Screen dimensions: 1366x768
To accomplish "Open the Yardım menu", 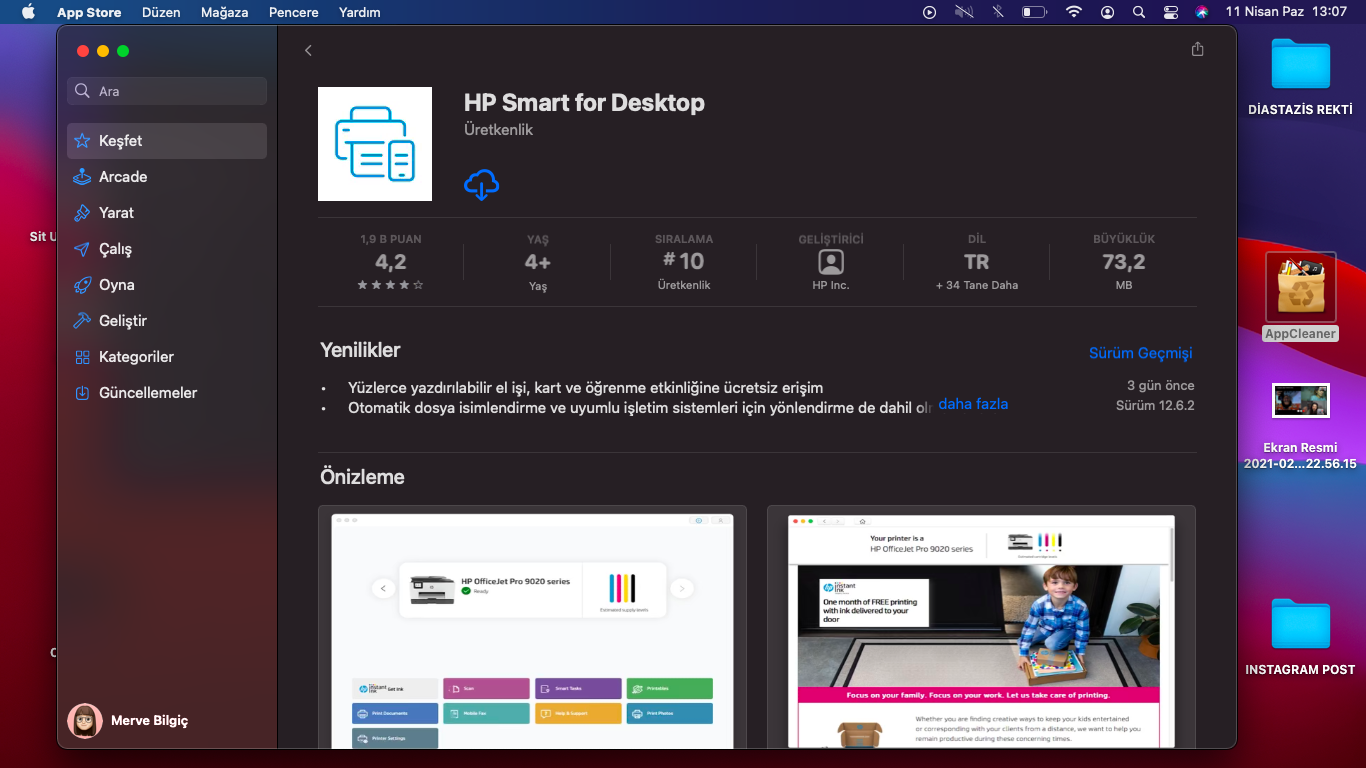I will (x=358, y=12).
